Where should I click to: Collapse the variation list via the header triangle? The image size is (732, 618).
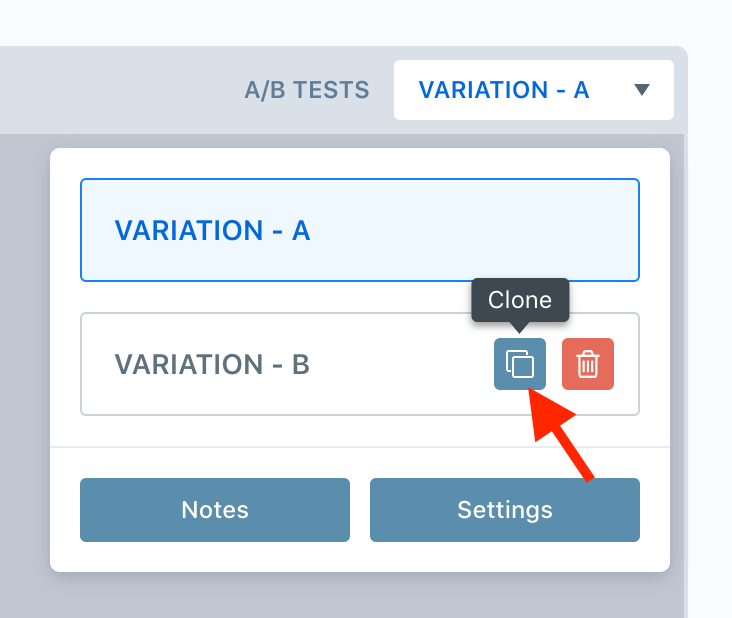642,89
